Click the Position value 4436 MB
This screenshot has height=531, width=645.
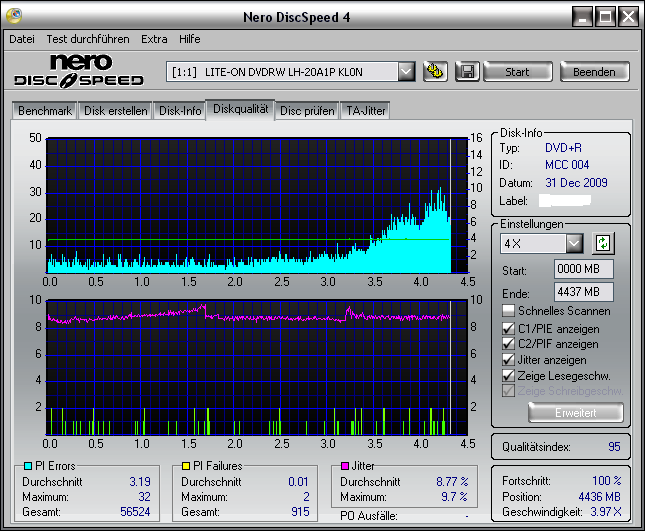pos(599,497)
